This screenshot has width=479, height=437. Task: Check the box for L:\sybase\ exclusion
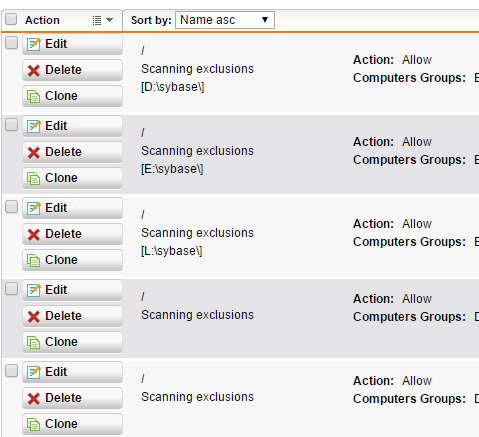[x=11, y=207]
